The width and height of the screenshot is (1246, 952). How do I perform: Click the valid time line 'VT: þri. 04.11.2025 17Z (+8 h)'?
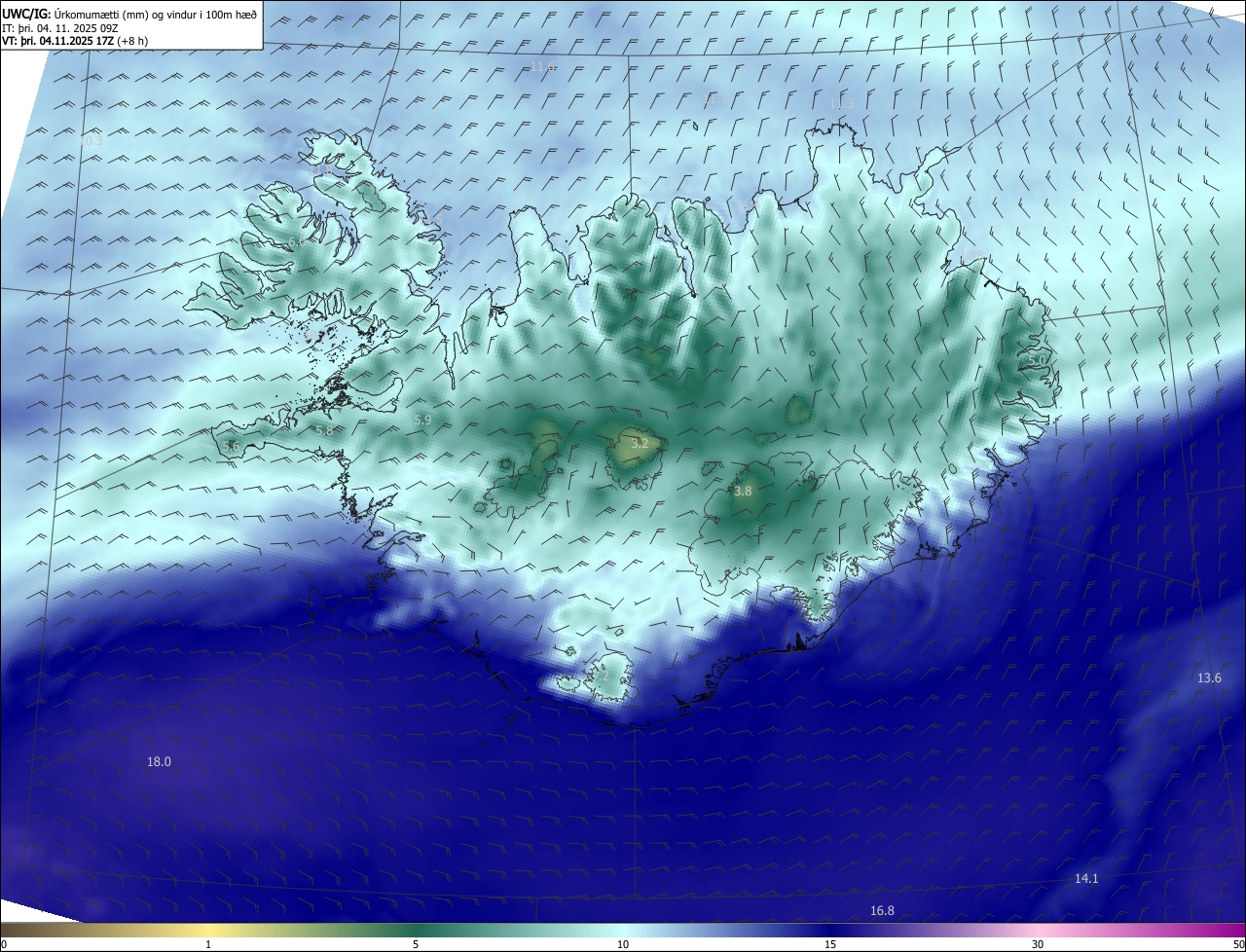[x=75, y=41]
